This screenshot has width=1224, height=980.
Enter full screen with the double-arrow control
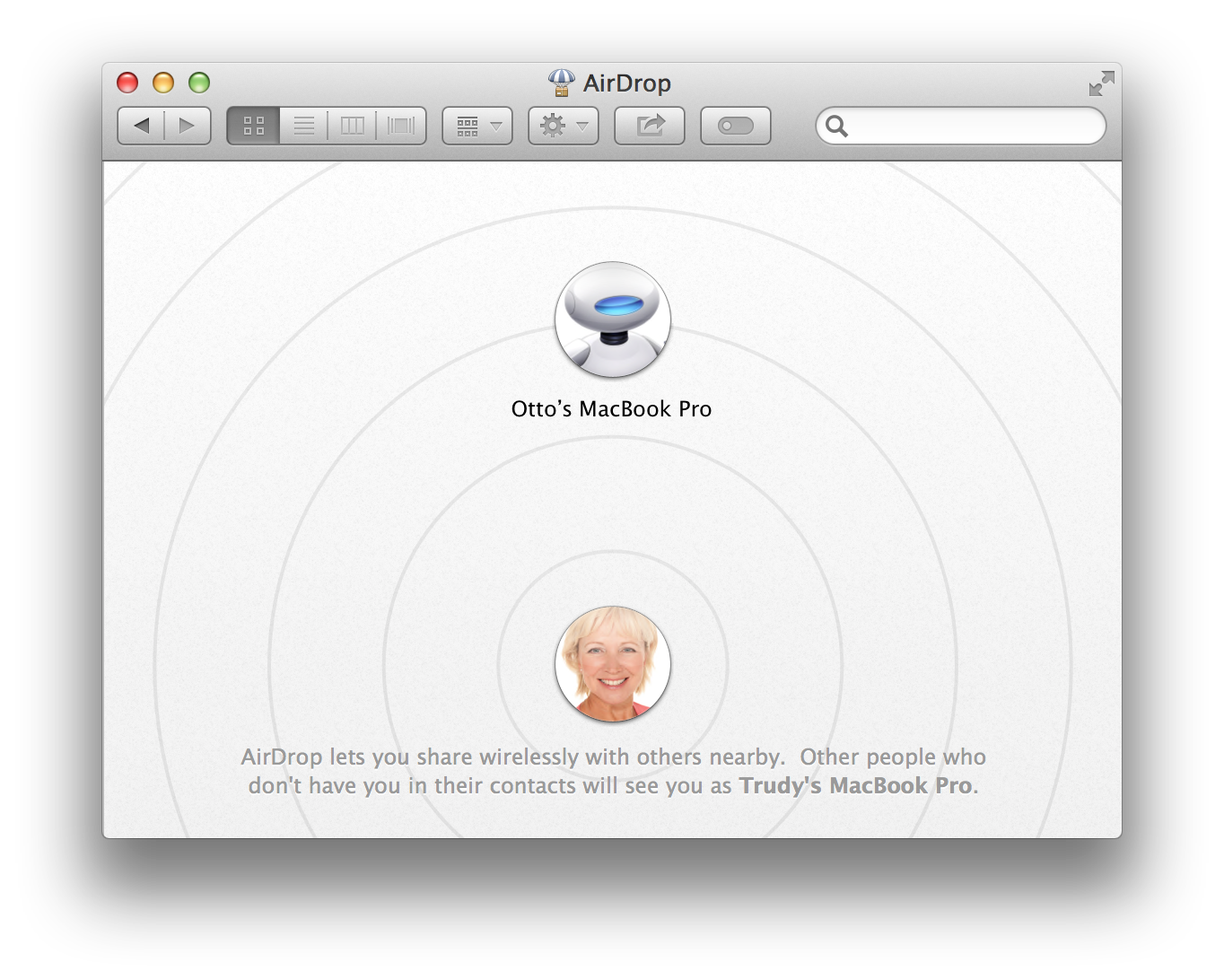click(1101, 82)
